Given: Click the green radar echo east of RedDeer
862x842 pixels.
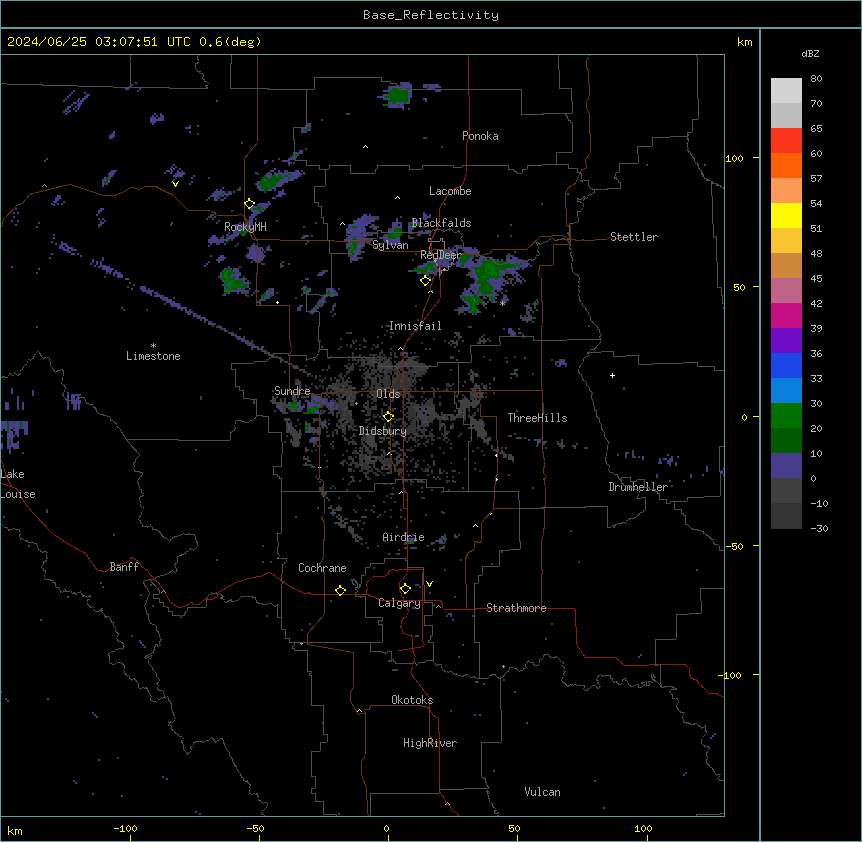Looking at the screenshot, I should pyautogui.click(x=486, y=273).
